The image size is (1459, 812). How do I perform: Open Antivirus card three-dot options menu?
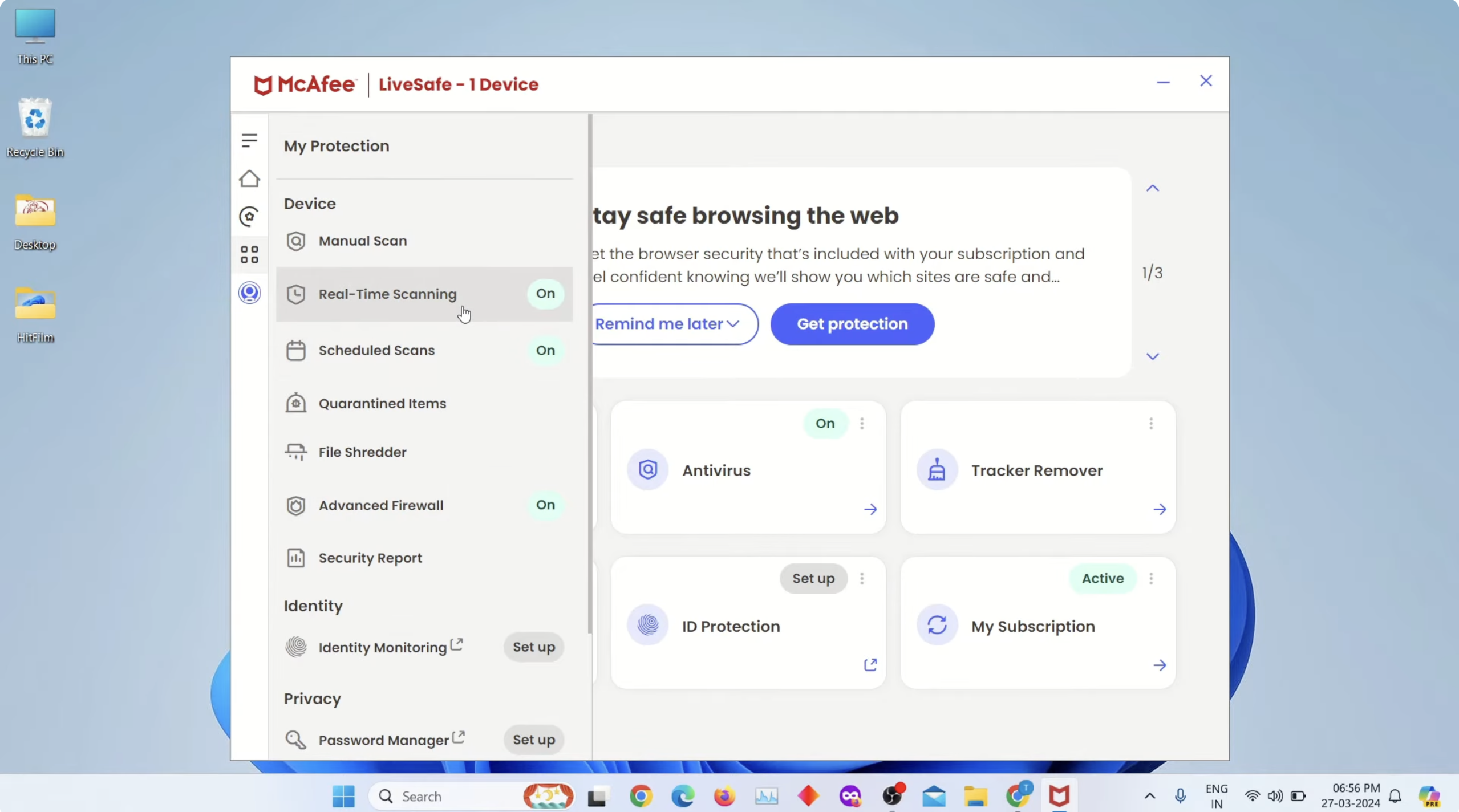(x=862, y=424)
